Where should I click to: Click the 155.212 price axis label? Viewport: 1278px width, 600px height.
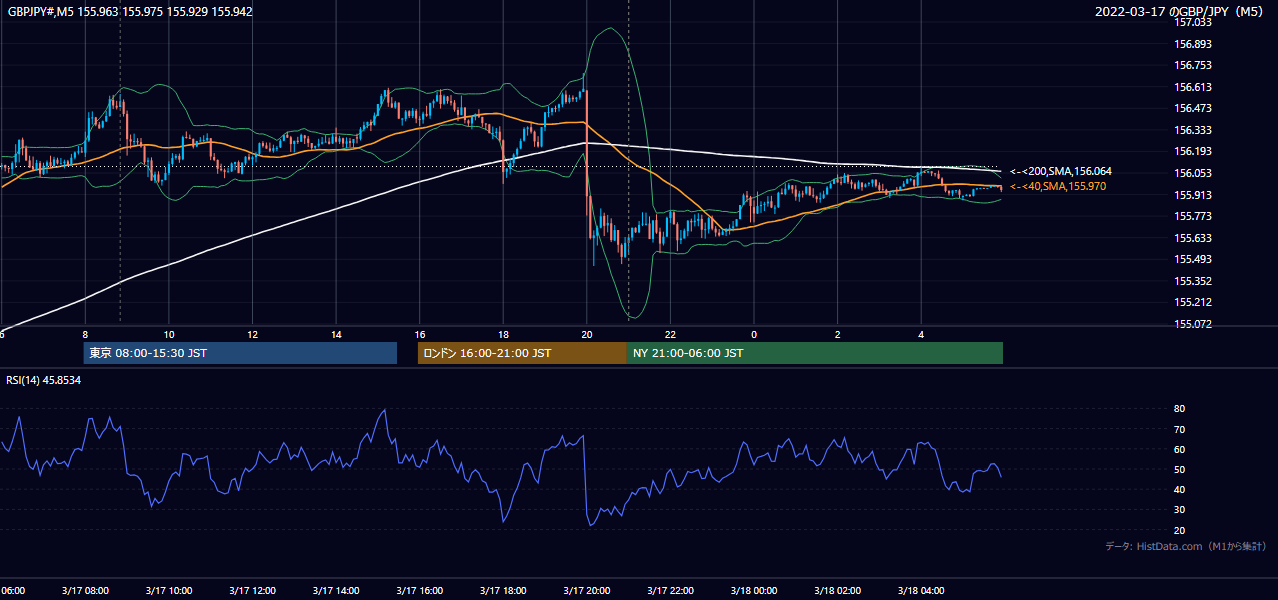1193,302
